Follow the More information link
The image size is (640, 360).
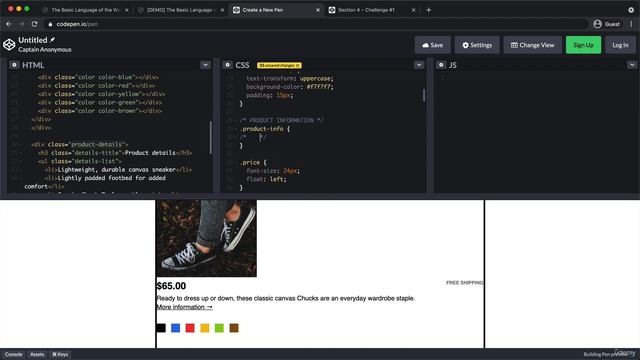(x=184, y=307)
